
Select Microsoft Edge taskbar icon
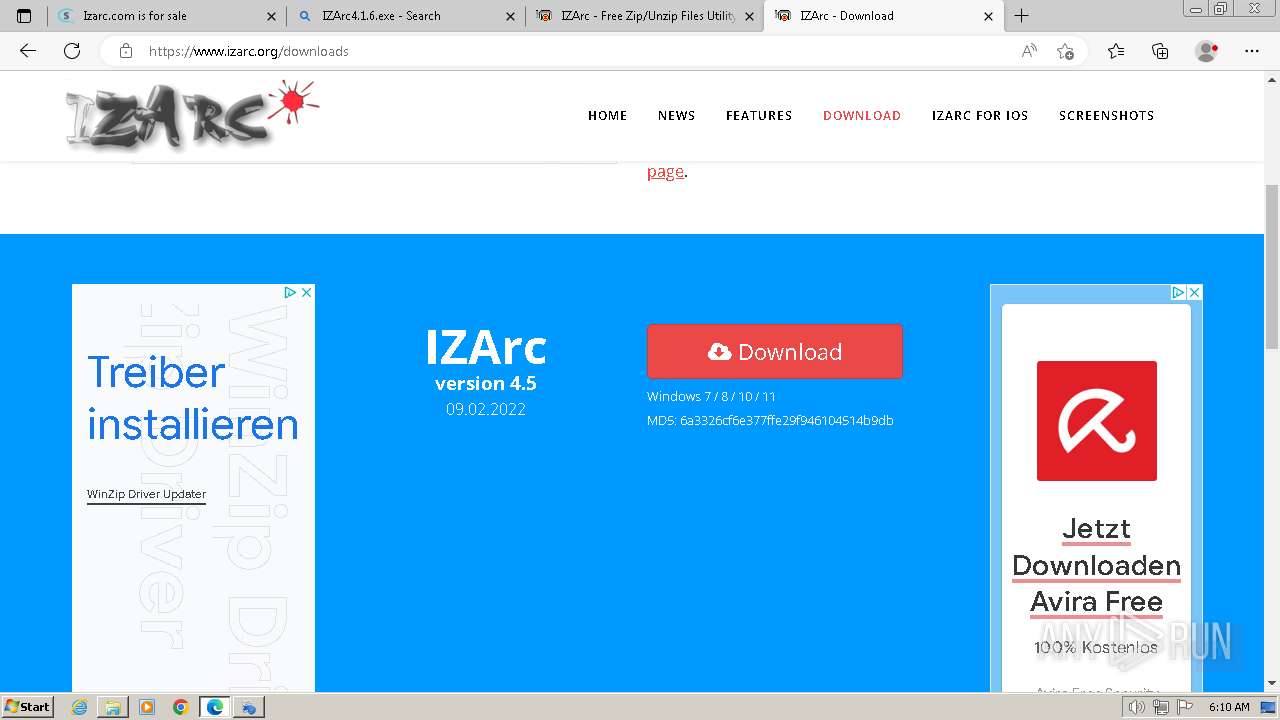coord(215,707)
